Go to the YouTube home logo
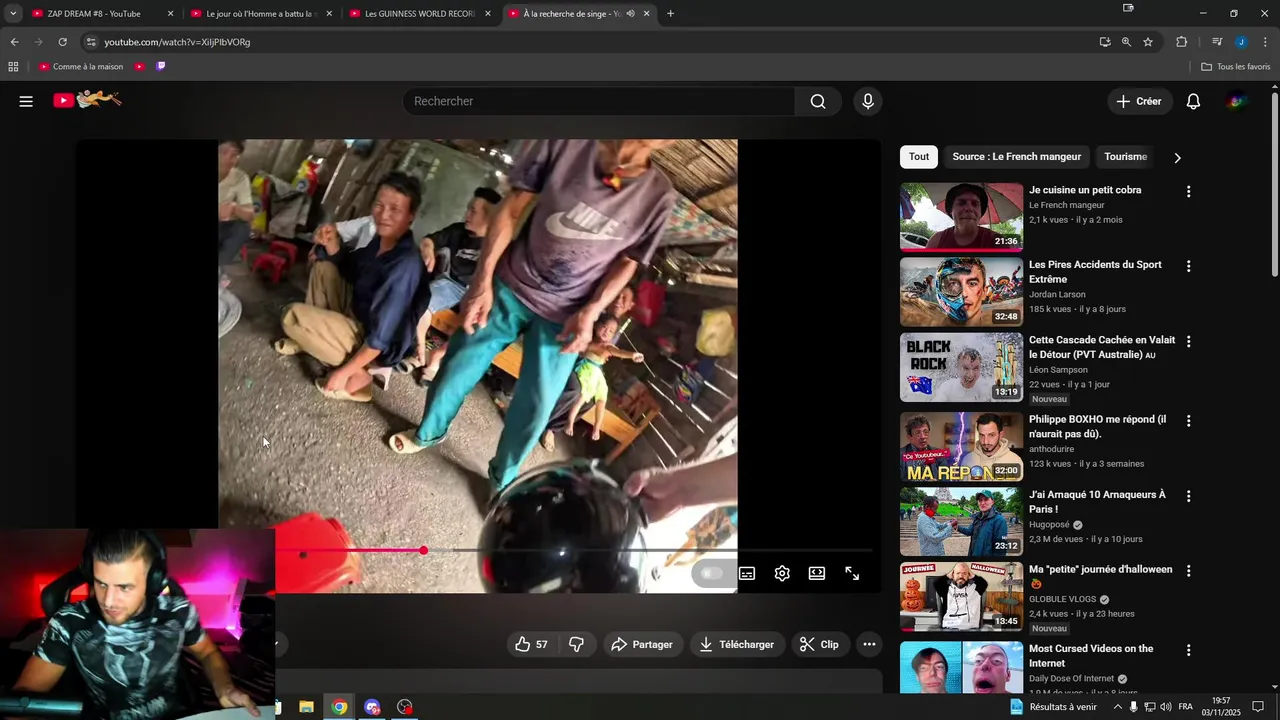 click(x=87, y=100)
